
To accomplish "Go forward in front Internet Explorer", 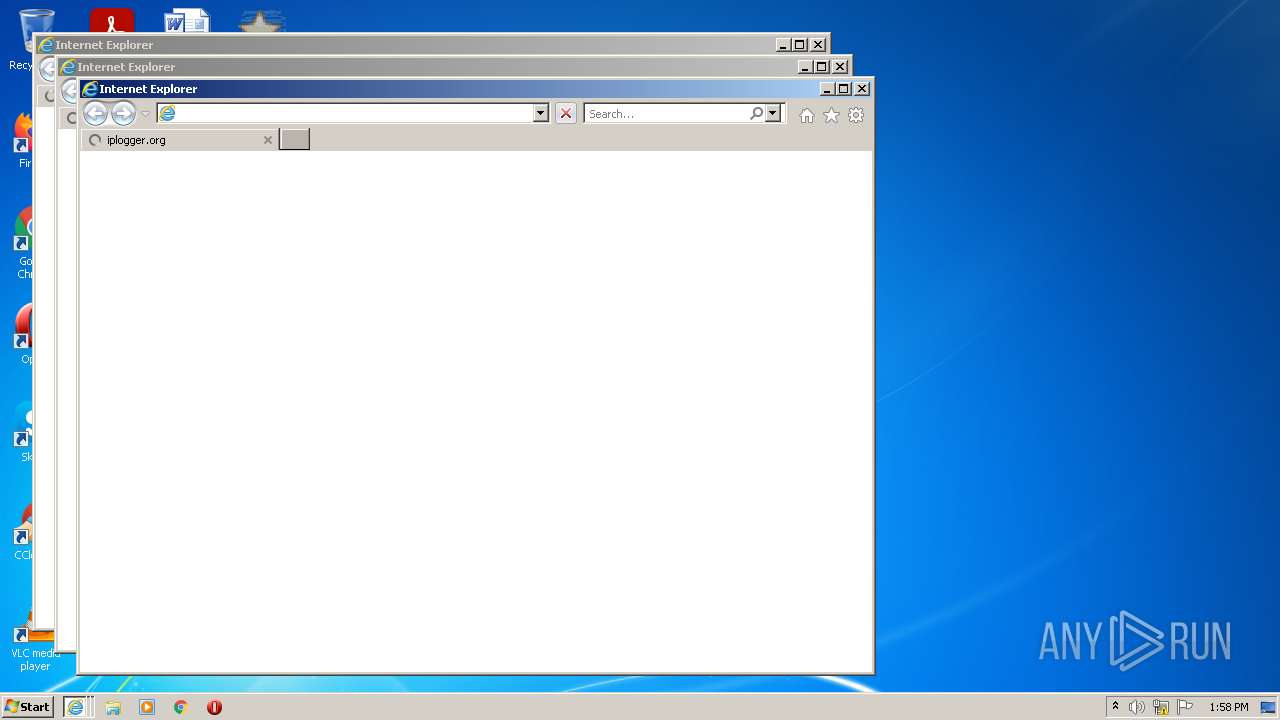I will [x=123, y=113].
